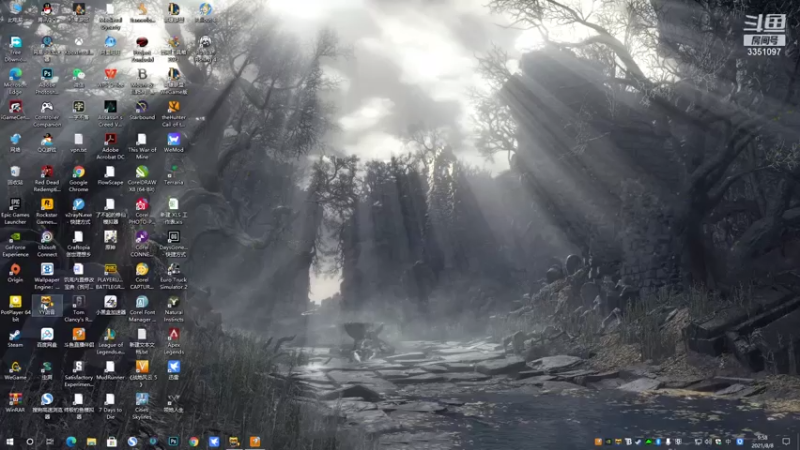Image resolution: width=800 pixels, height=450 pixels.
Task: Open the WPS Office desktop icon
Action: click(x=110, y=78)
